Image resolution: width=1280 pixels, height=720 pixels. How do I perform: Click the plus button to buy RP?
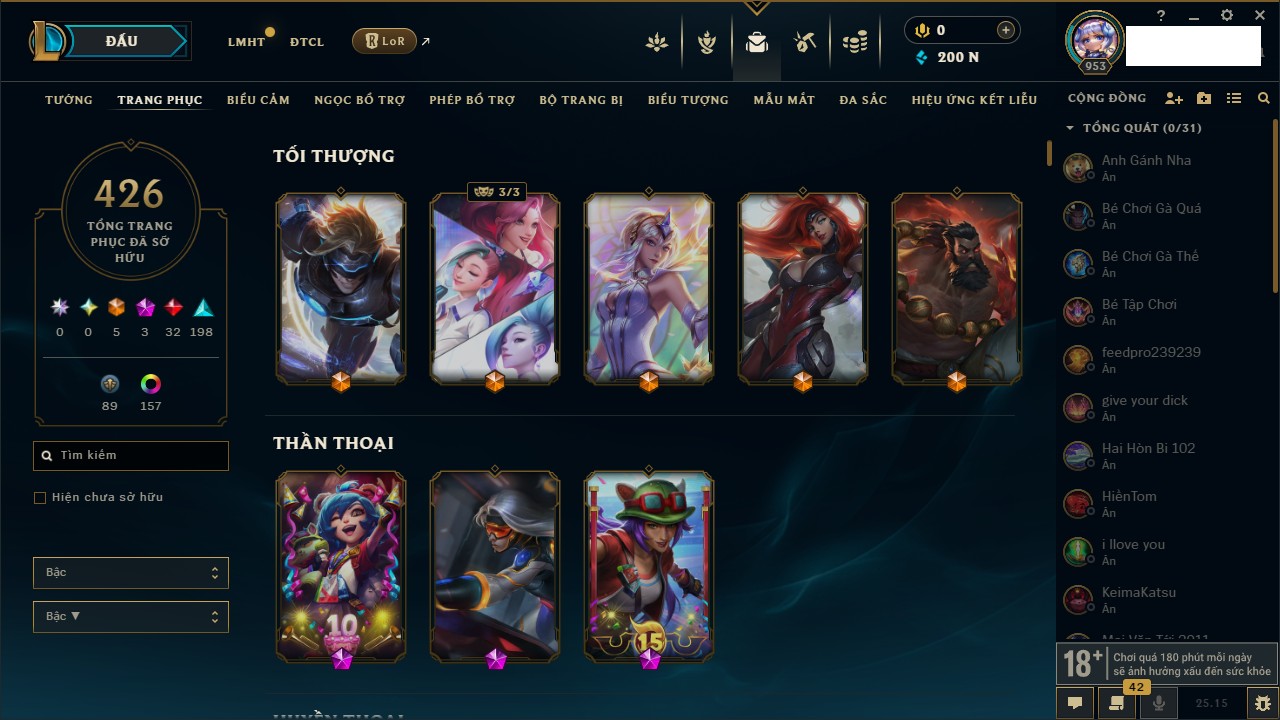pyautogui.click(x=1006, y=31)
